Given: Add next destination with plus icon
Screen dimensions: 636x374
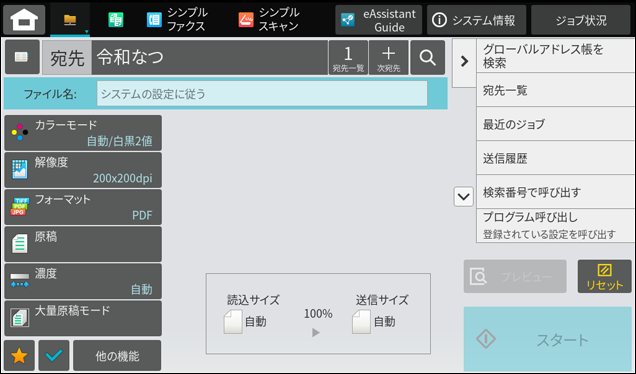Looking at the screenshot, I should (x=389, y=57).
